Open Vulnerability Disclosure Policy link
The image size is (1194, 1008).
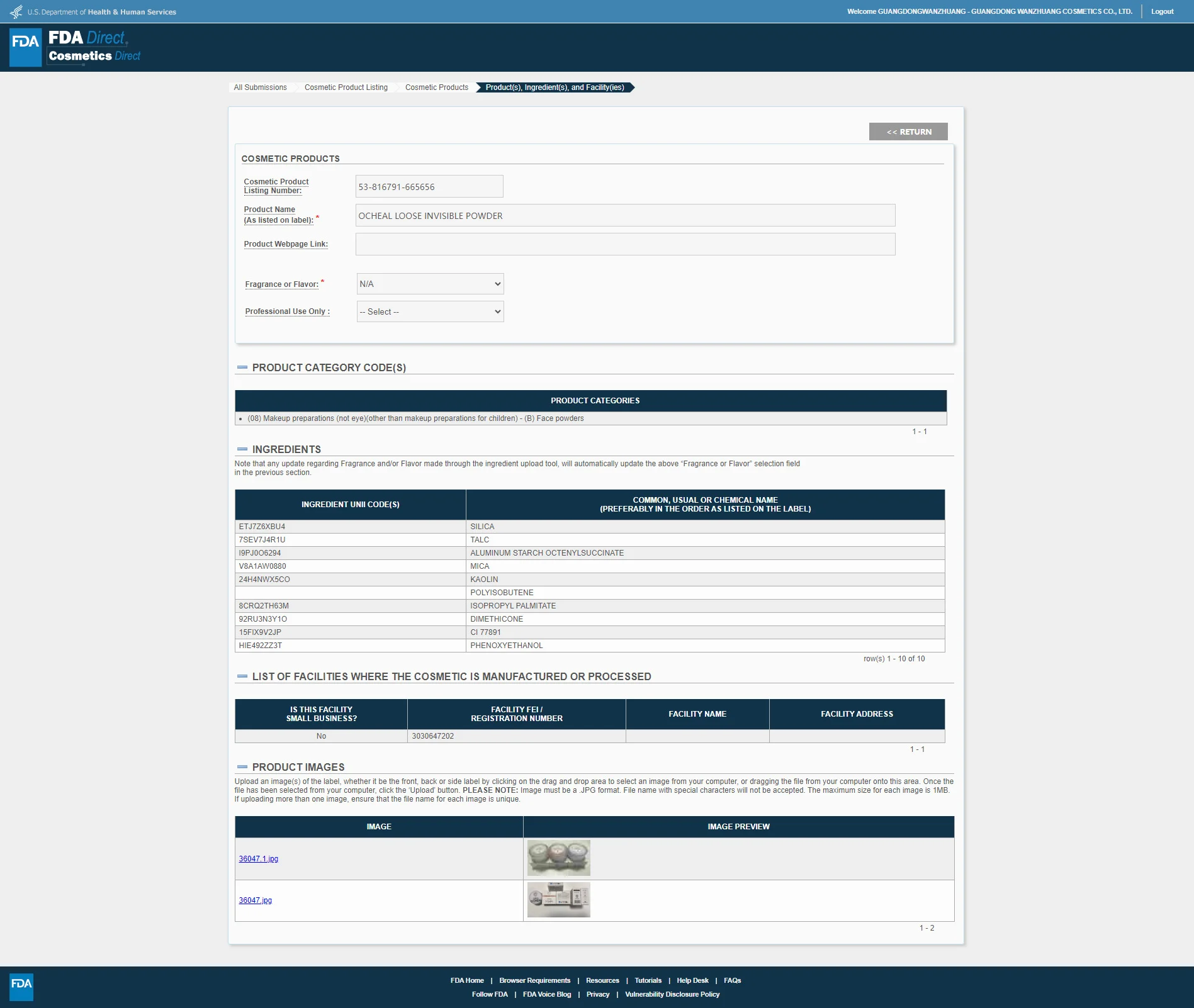672,994
